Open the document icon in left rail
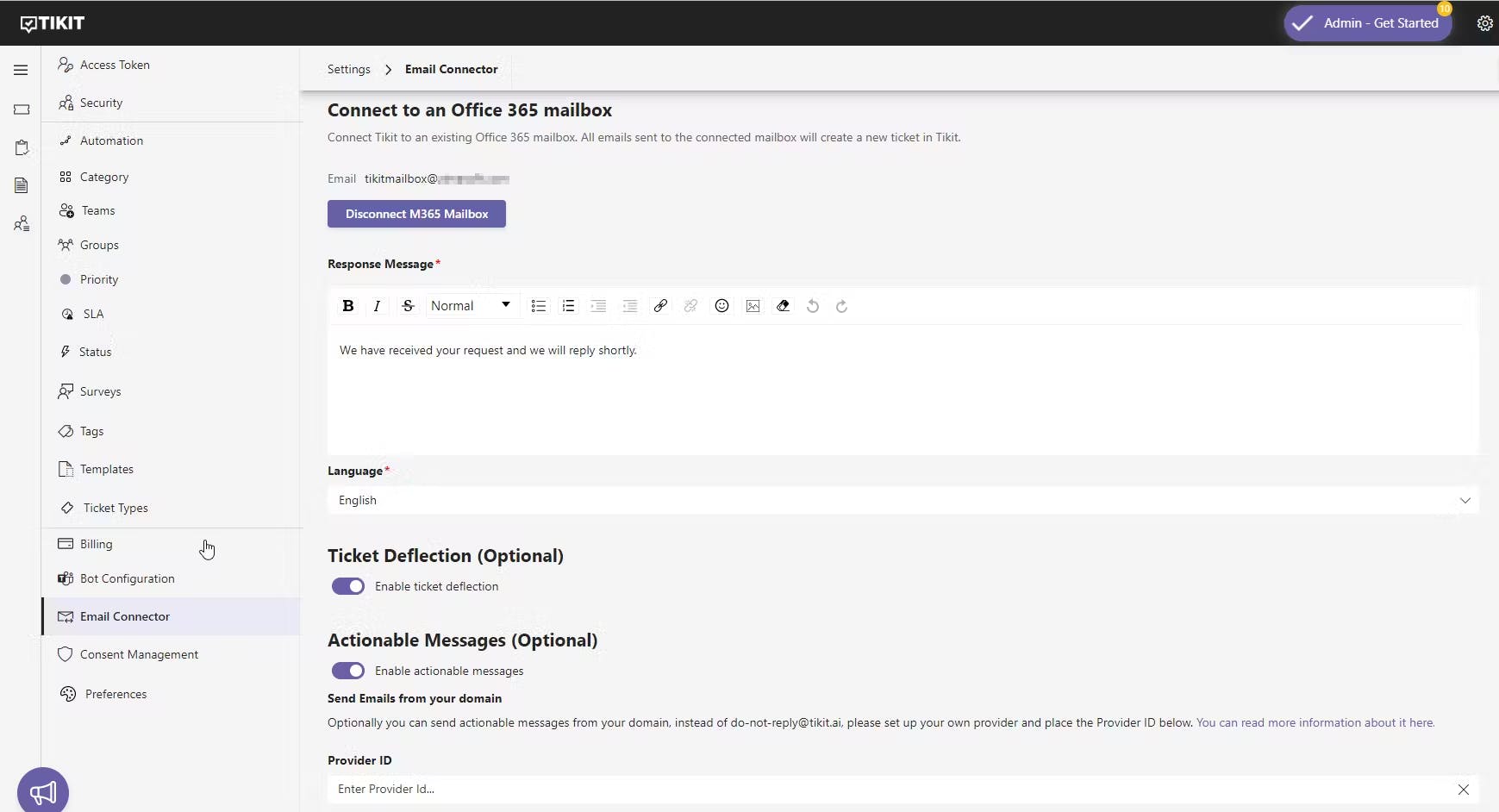The image size is (1499, 812). coord(22,185)
